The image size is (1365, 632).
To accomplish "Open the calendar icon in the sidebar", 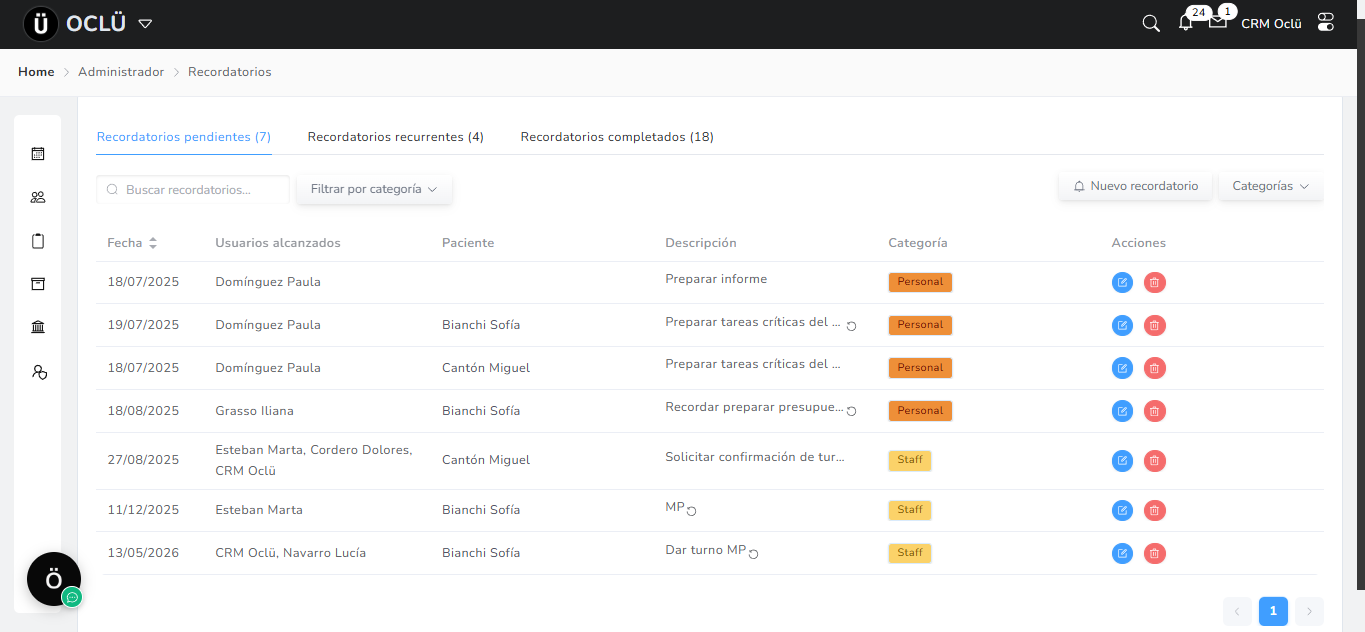I will tap(38, 154).
